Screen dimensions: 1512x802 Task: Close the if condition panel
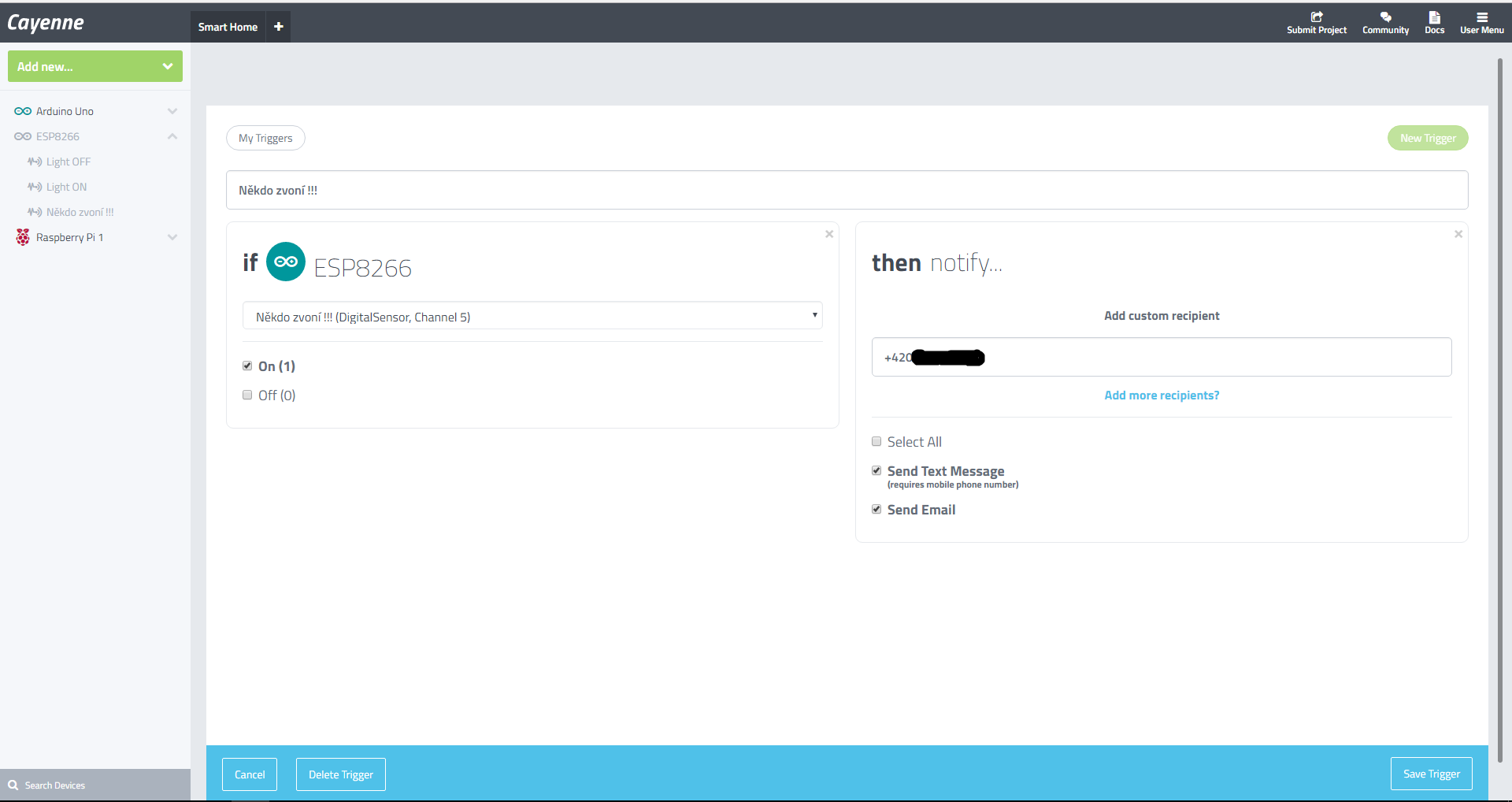(x=829, y=234)
